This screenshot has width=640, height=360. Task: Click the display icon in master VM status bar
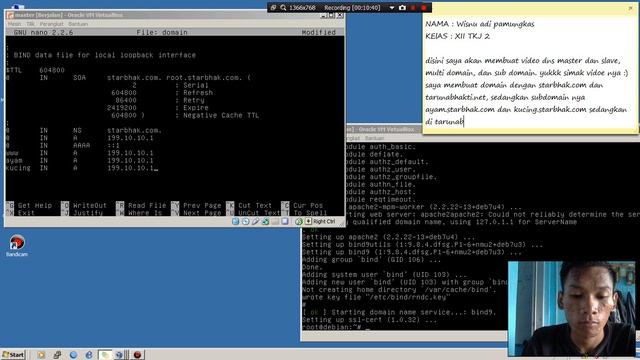click(285, 221)
